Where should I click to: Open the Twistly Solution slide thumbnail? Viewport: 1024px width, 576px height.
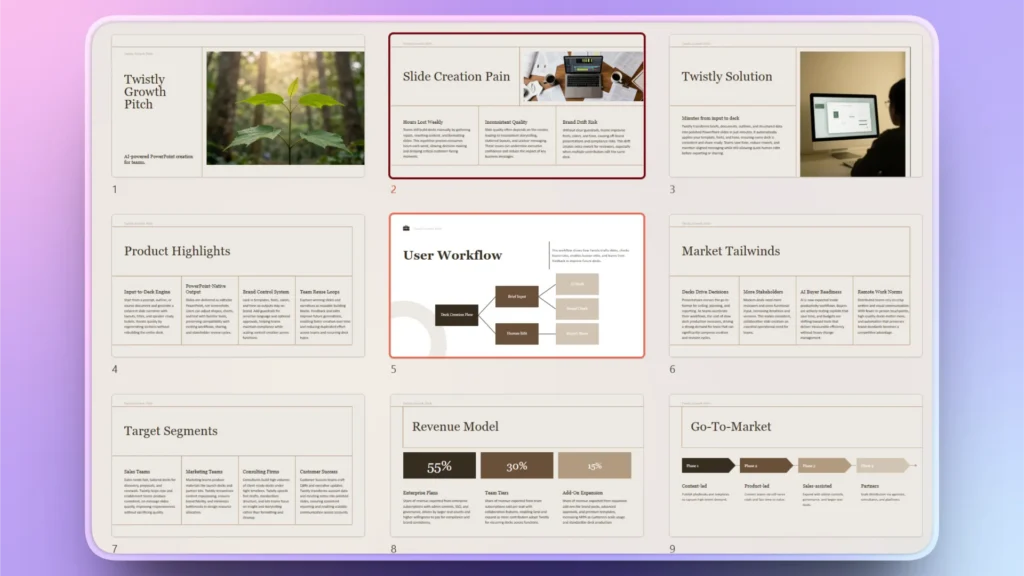click(x=795, y=106)
